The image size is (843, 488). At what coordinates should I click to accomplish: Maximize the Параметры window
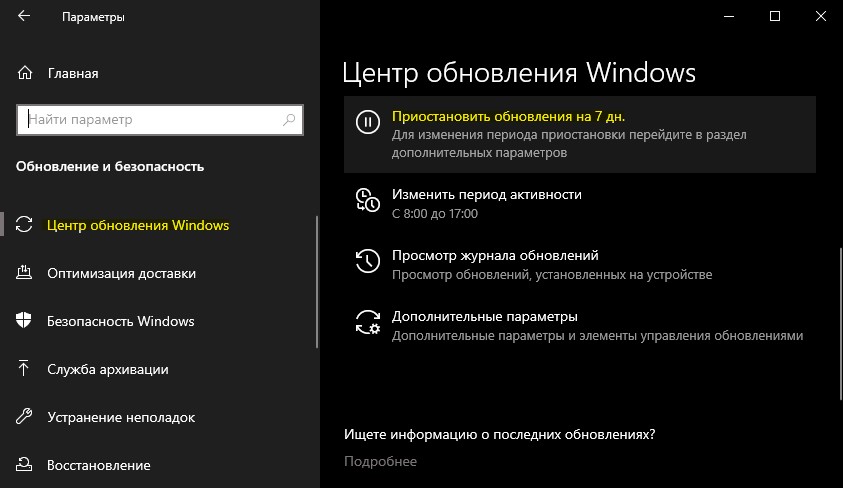(x=775, y=16)
